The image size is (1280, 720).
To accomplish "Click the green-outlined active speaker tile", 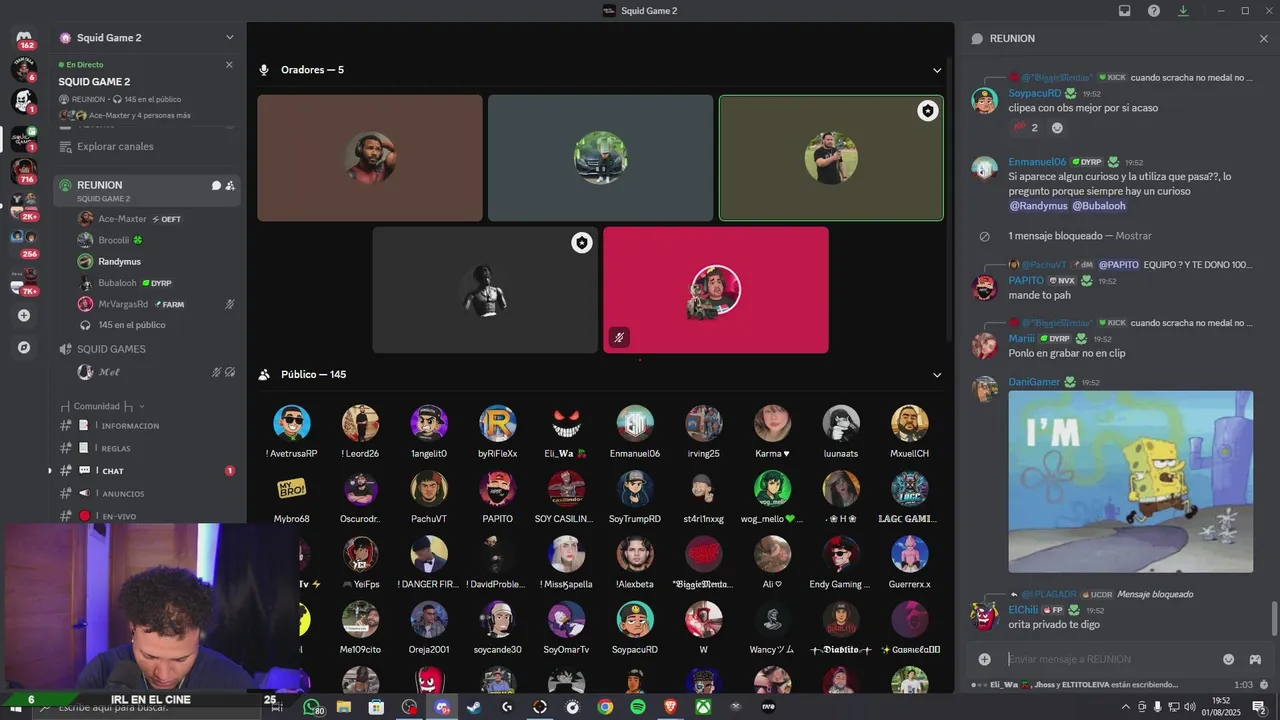I will click(x=831, y=158).
